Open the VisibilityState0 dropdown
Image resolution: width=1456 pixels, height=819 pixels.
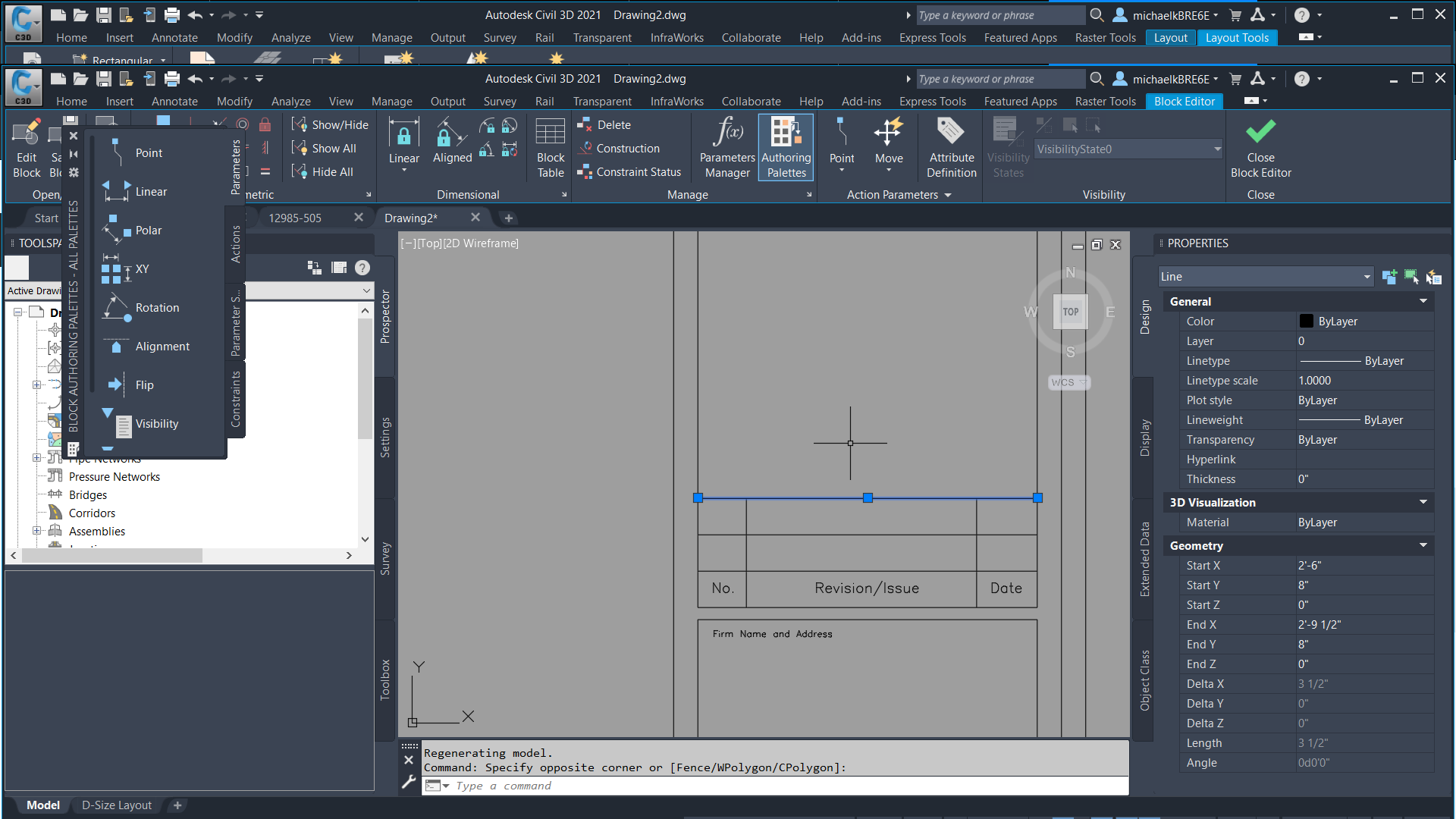point(1216,149)
